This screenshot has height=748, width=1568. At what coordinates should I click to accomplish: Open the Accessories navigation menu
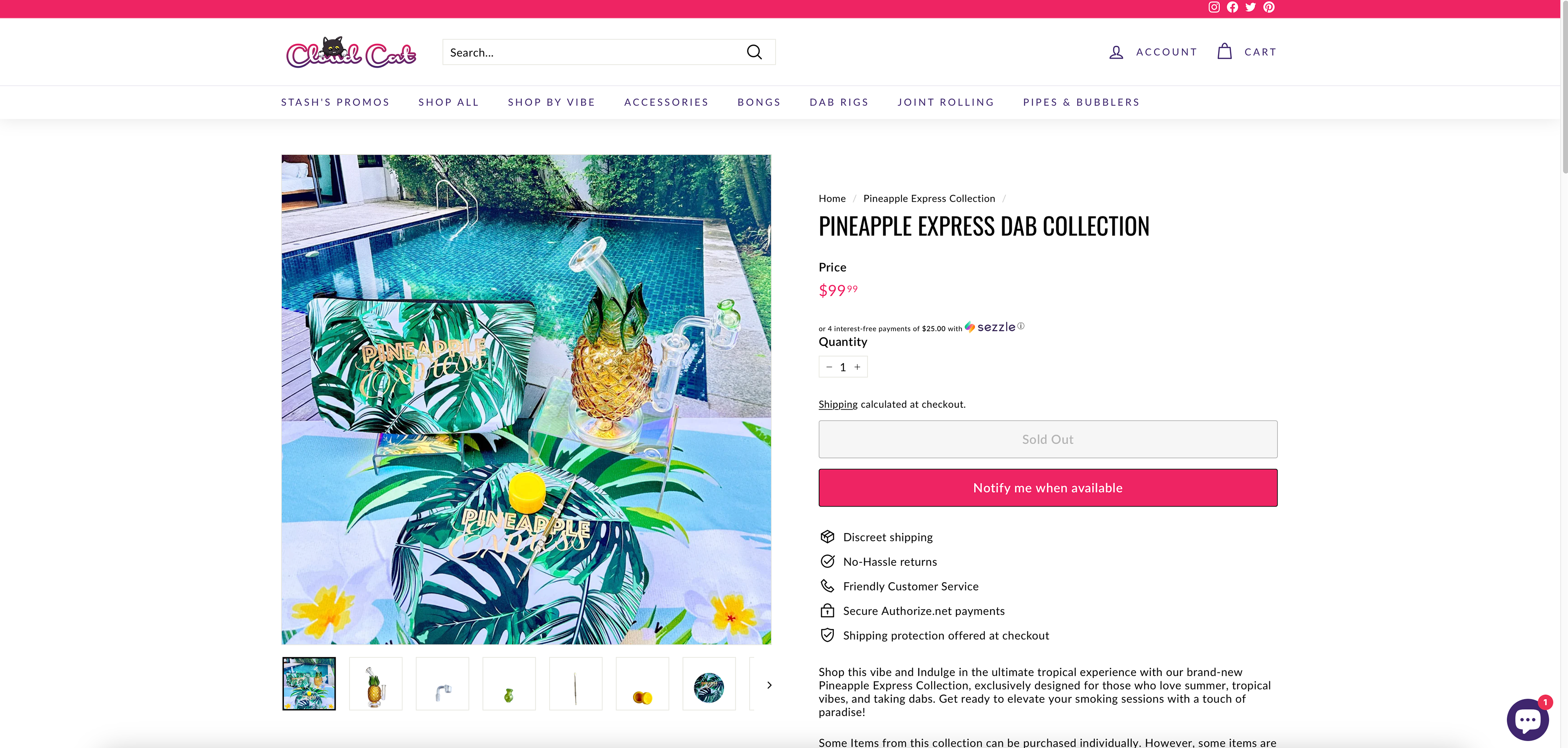(666, 102)
